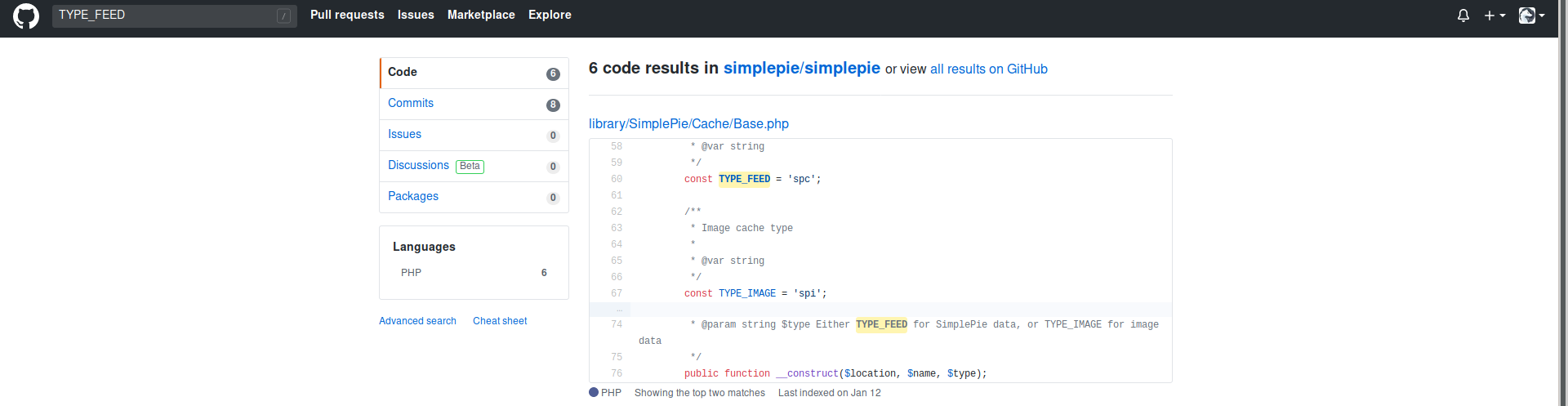Select the Issues results filter in sidebar

(x=474, y=135)
